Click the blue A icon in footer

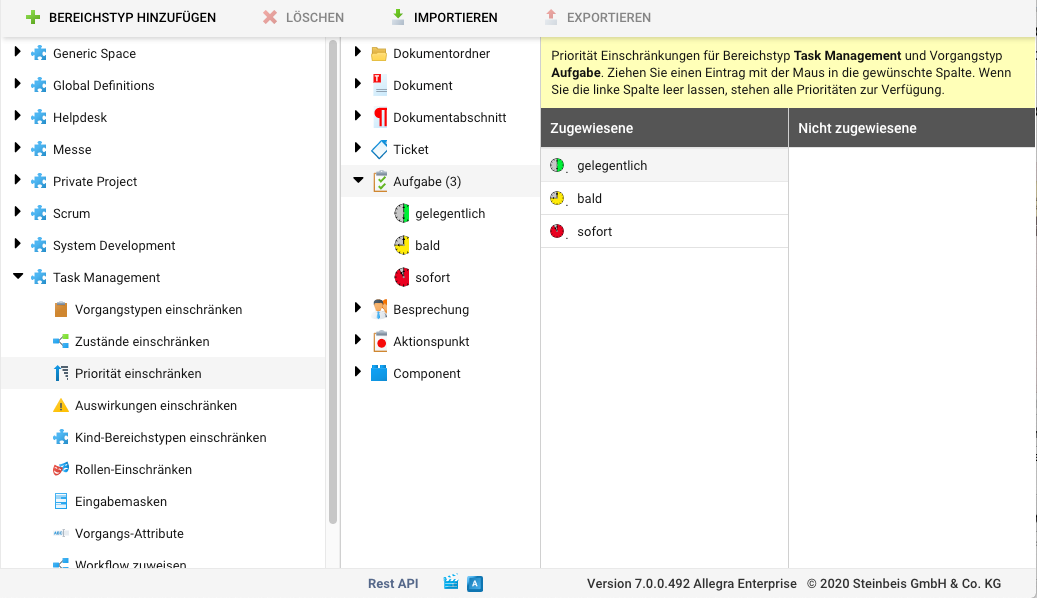pyautogui.click(x=476, y=584)
